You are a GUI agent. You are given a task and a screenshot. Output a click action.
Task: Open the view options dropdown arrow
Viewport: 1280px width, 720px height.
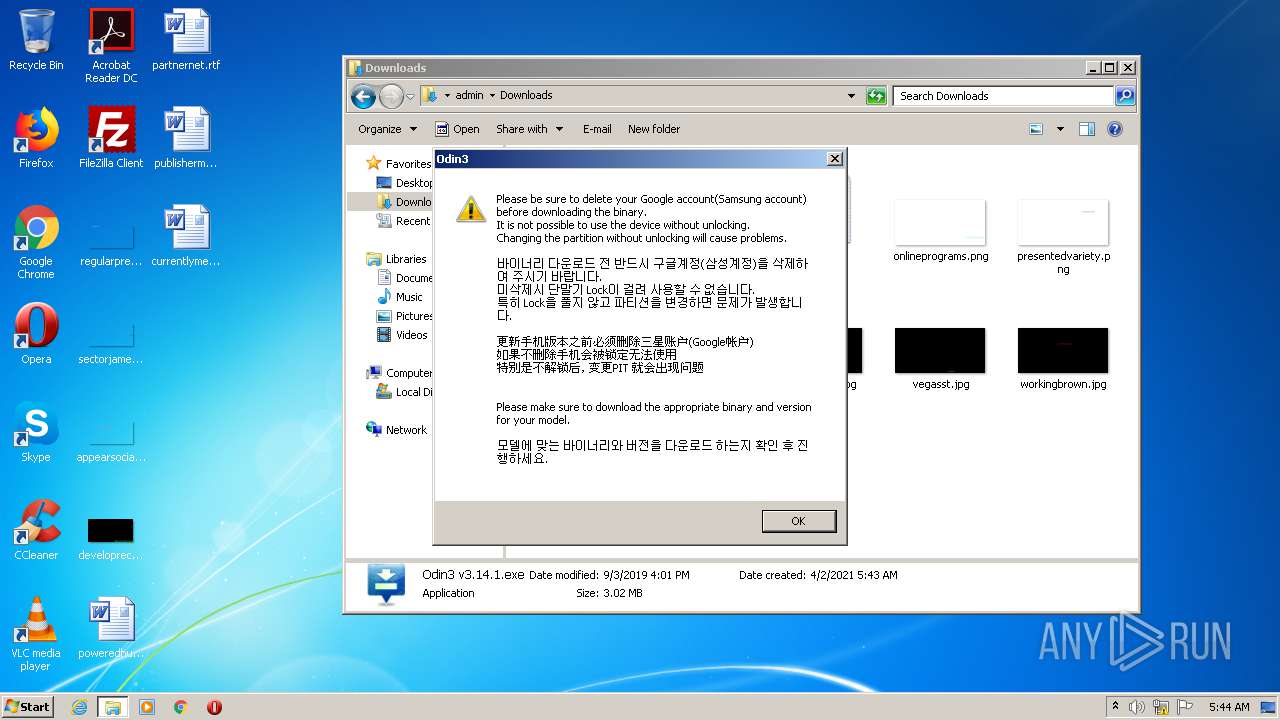point(1060,129)
